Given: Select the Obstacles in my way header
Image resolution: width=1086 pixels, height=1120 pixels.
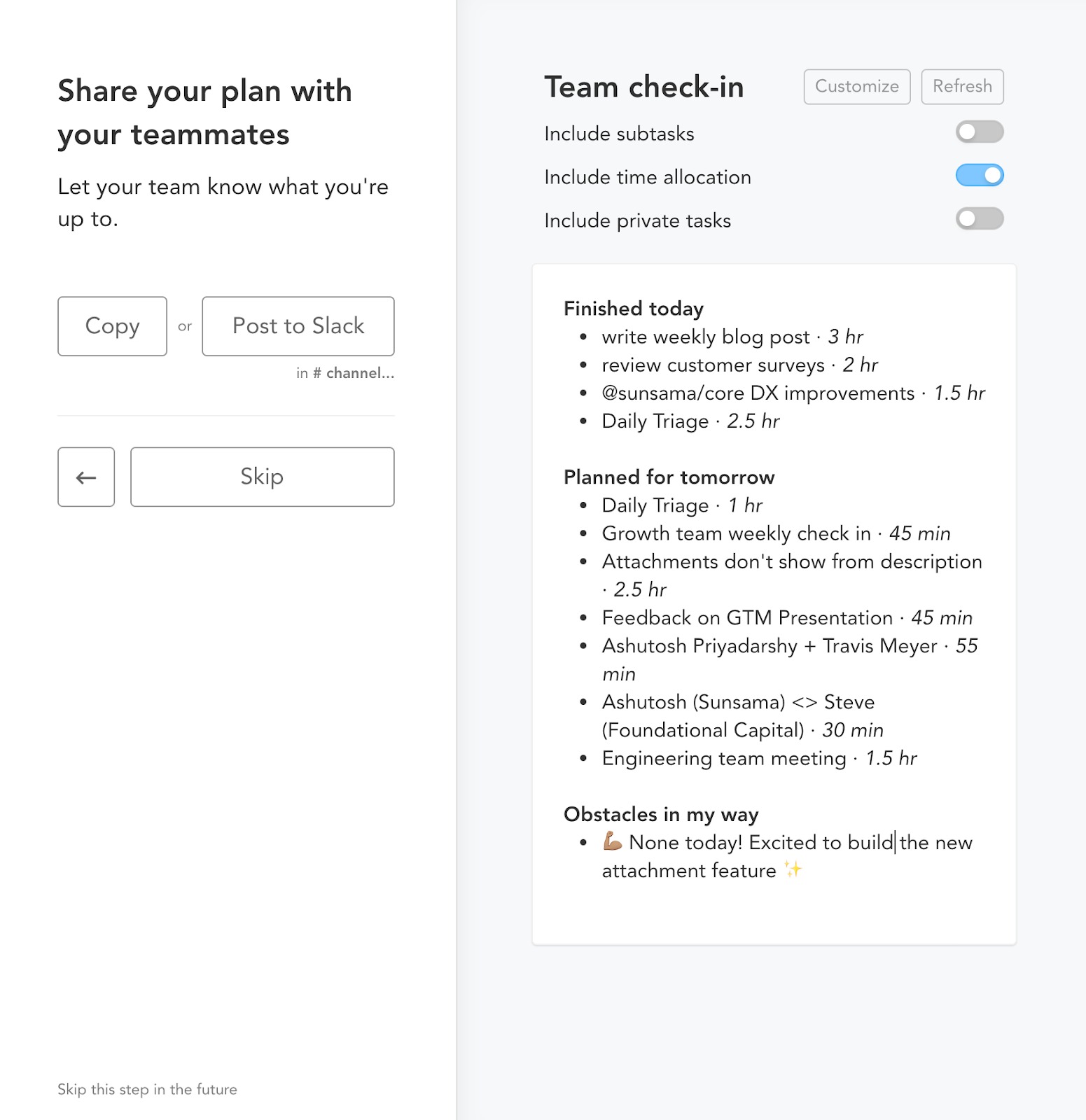Looking at the screenshot, I should 661,814.
